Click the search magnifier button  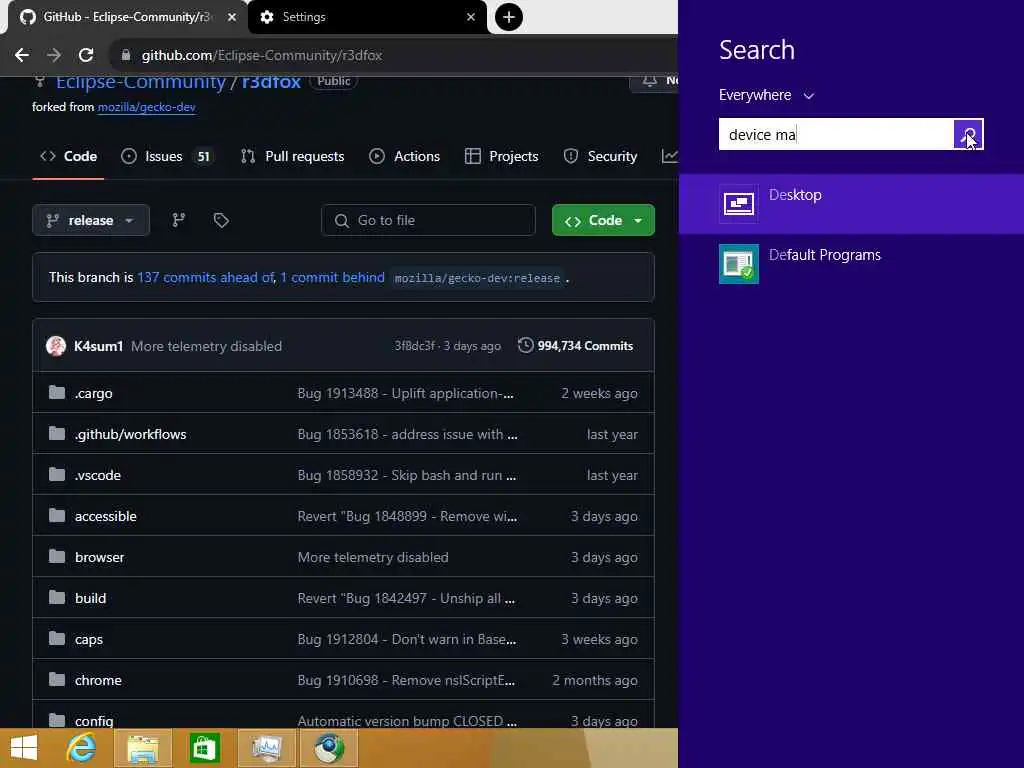968,135
